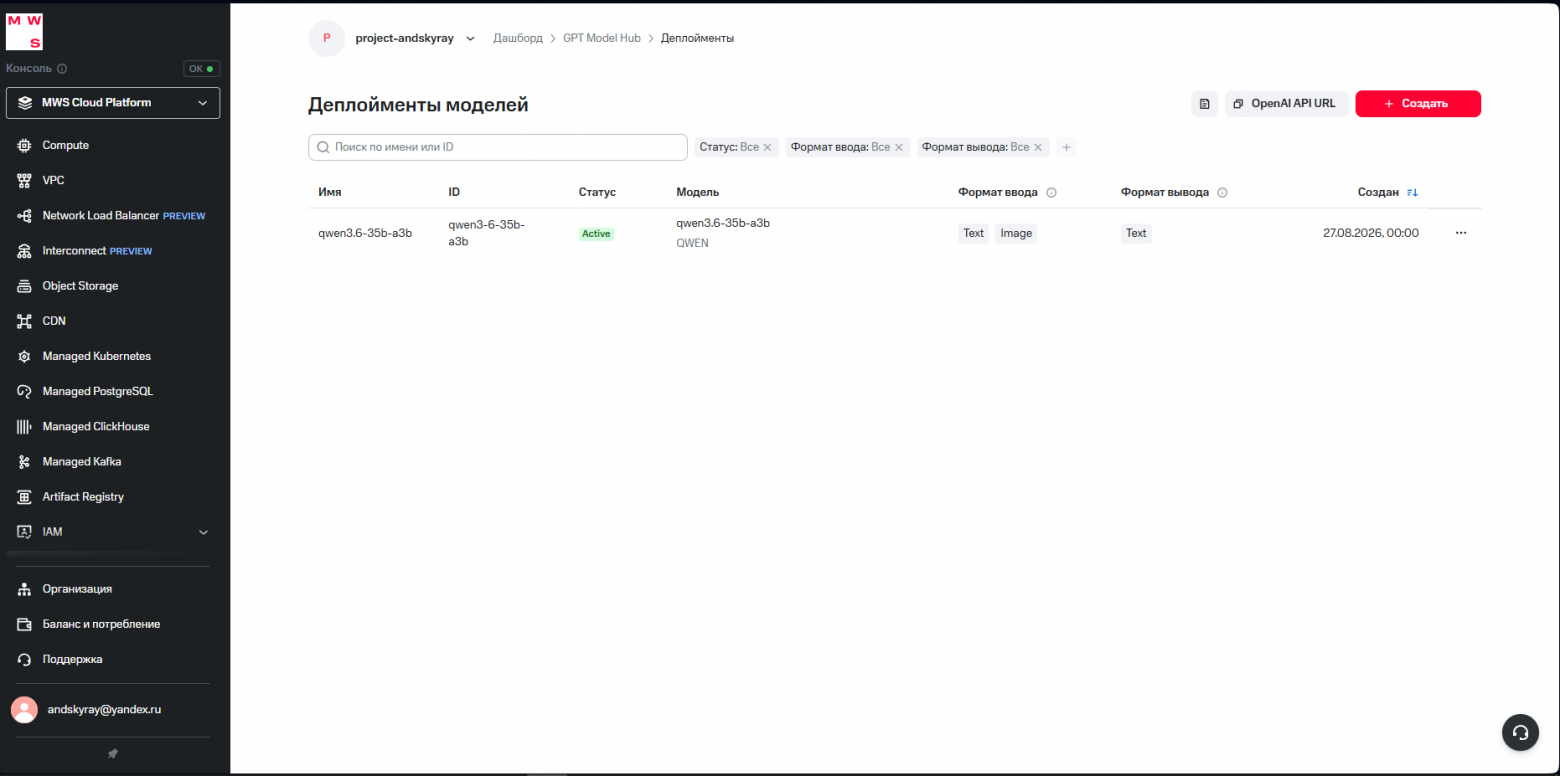Click info icon beside Формат ввода header
Image resolution: width=1560 pixels, height=776 pixels.
[1051, 193]
